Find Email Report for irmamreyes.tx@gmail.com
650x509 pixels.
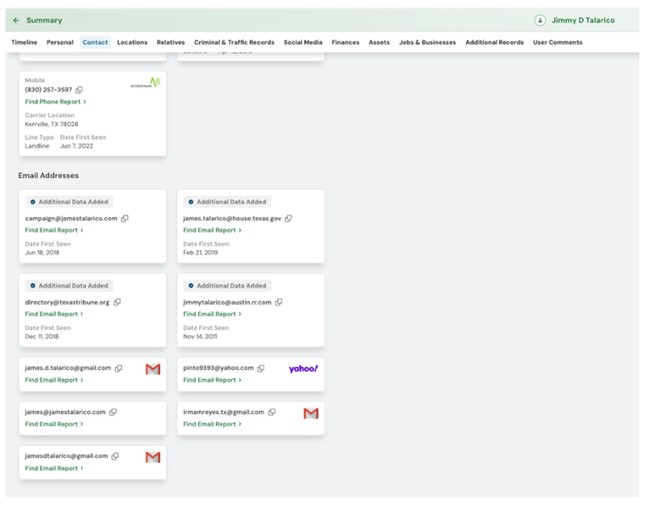click(212, 424)
